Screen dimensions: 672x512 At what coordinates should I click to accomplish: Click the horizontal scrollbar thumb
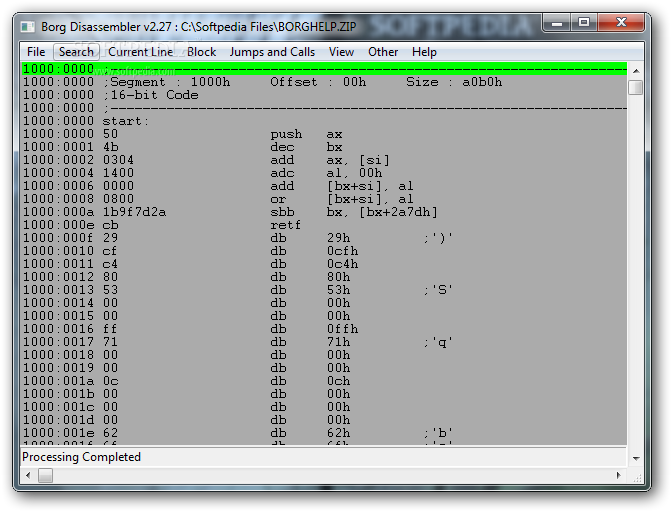click(45, 475)
